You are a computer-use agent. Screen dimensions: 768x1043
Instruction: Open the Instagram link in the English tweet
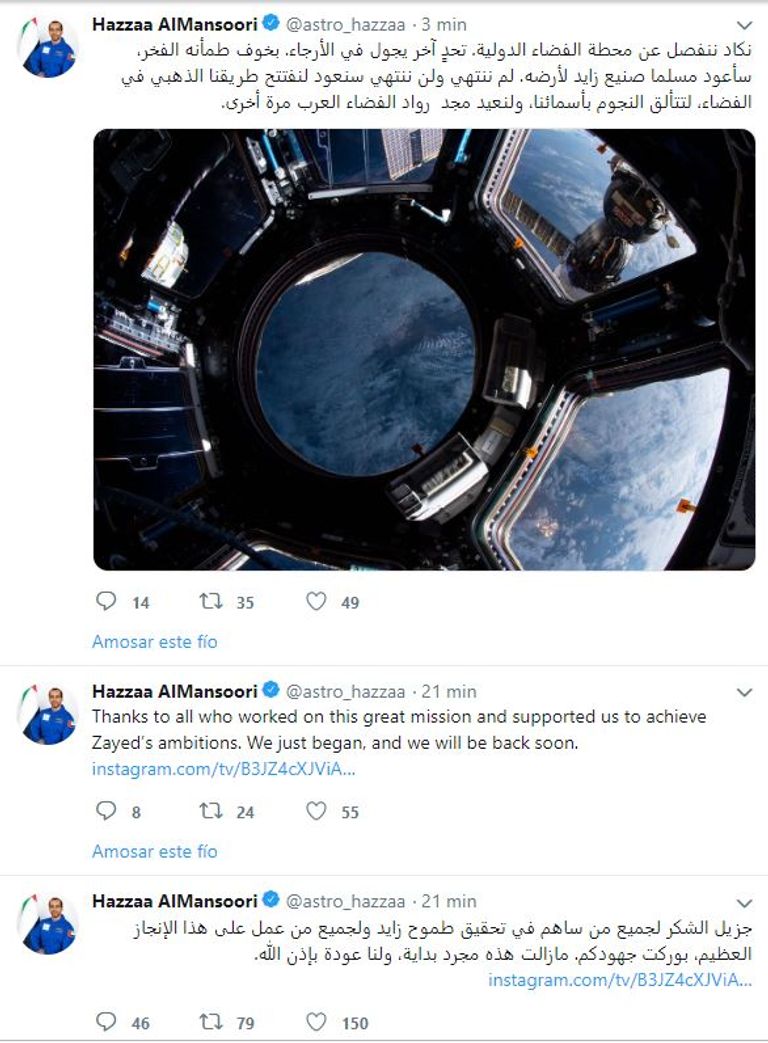pos(224,769)
